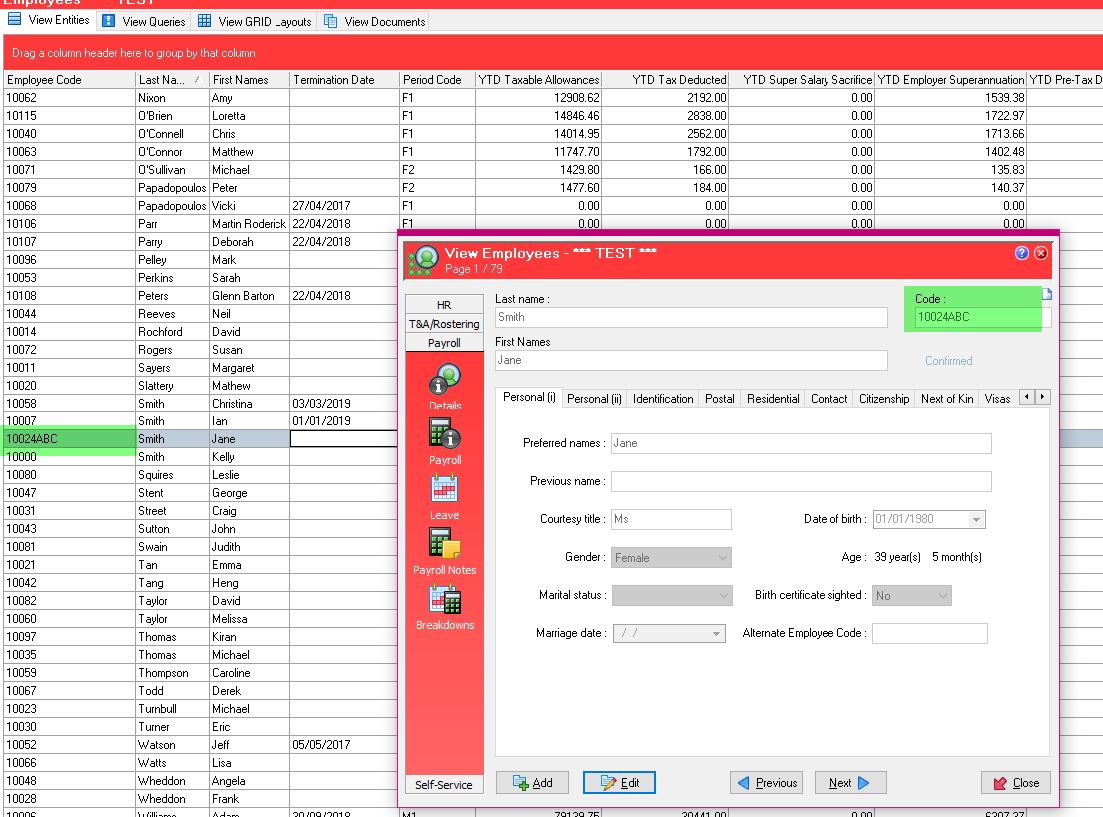Image resolution: width=1103 pixels, height=817 pixels.
Task: Open the Breakdowns icon
Action: tap(445, 600)
